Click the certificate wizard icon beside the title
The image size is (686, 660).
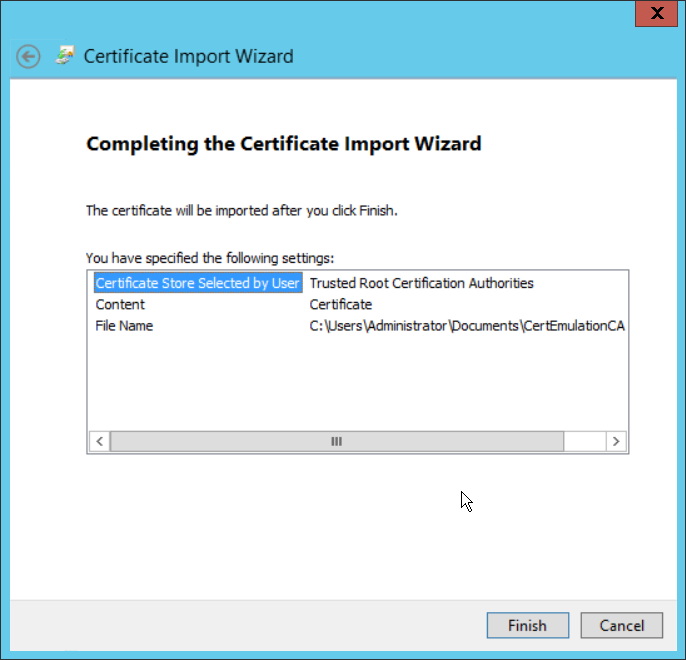[65, 56]
